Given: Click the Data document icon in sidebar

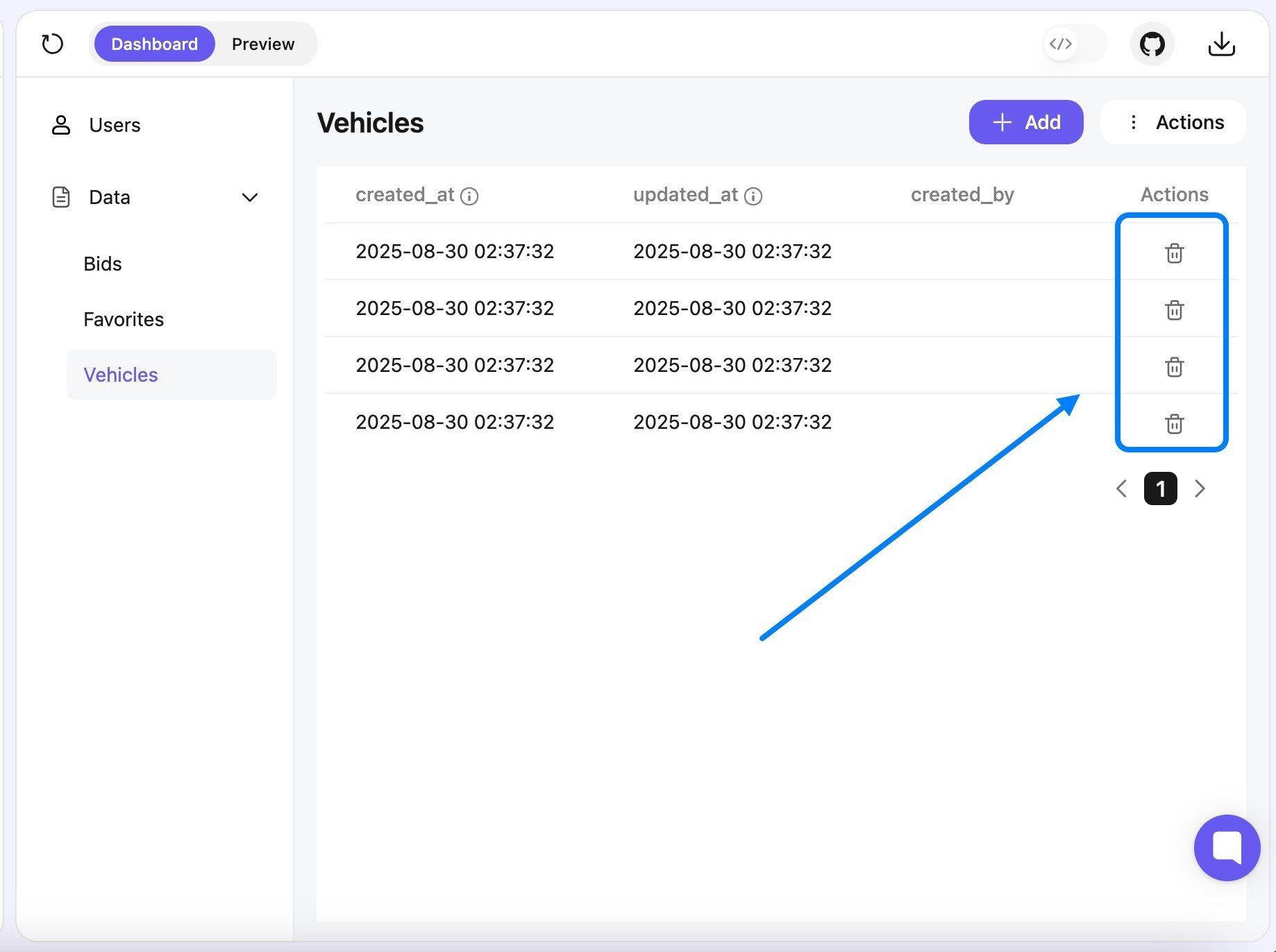Looking at the screenshot, I should pos(61,197).
